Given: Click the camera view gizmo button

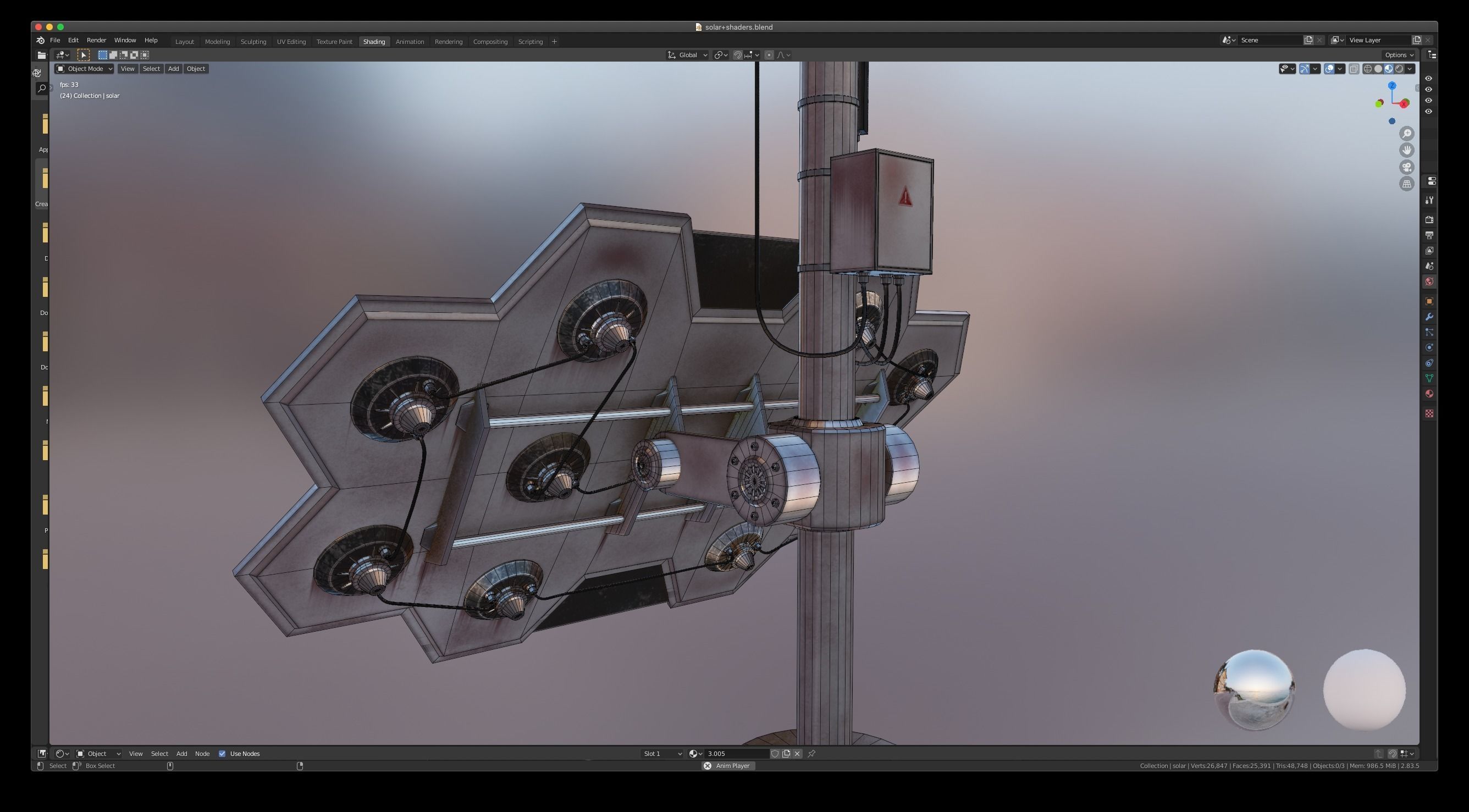Looking at the screenshot, I should (x=1407, y=167).
